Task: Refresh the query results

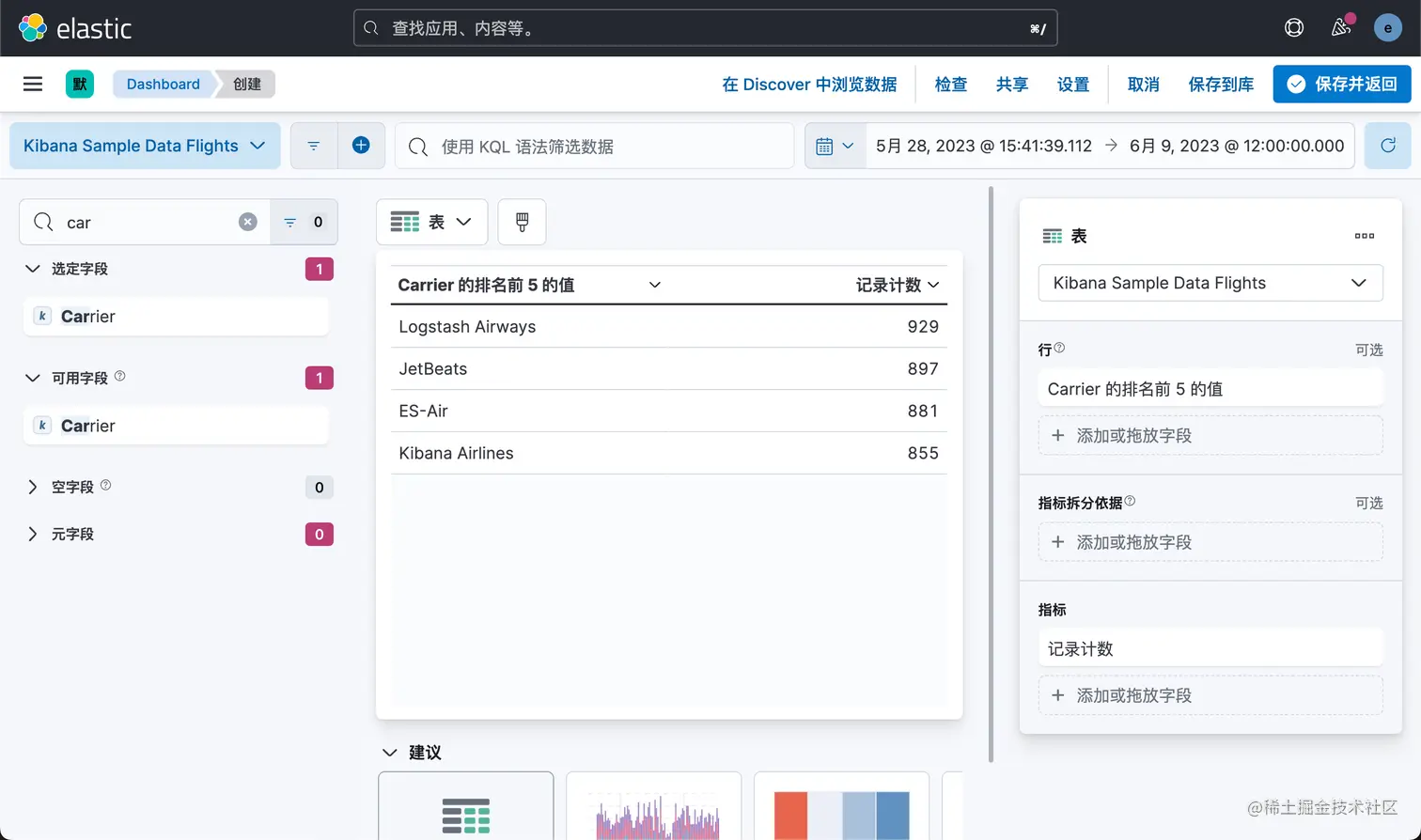Action: coord(1387,146)
